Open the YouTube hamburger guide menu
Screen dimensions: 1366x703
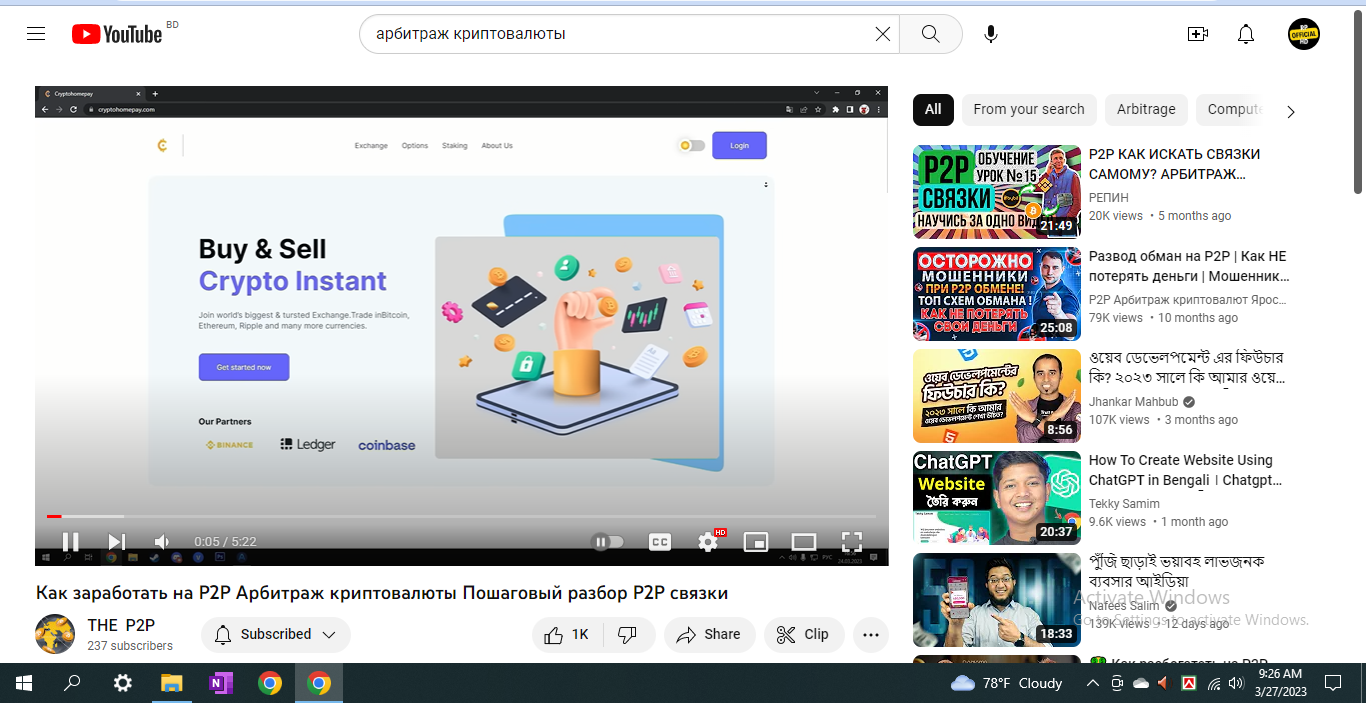tap(36, 34)
